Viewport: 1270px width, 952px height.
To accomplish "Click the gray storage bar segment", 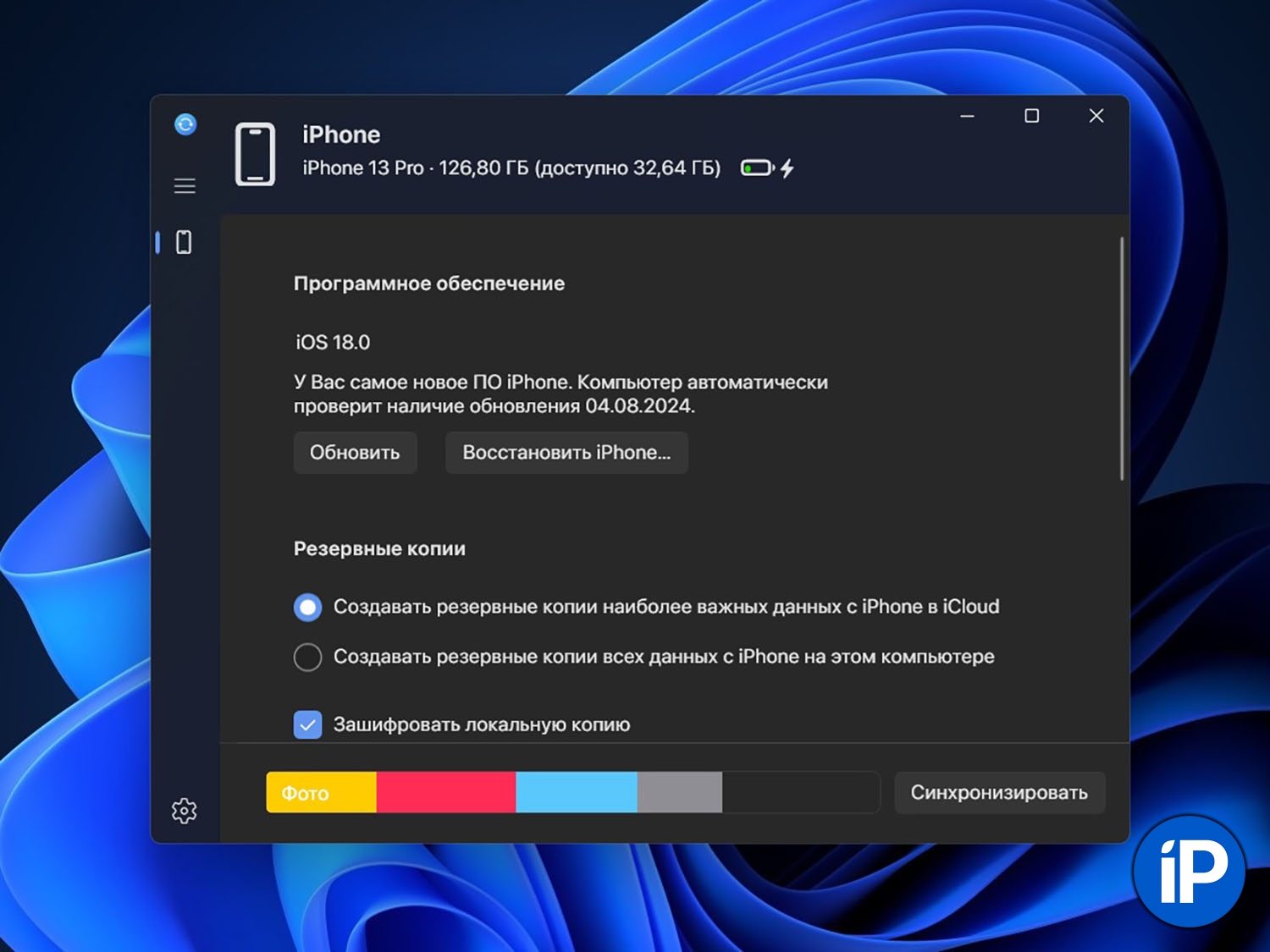I will [x=679, y=792].
